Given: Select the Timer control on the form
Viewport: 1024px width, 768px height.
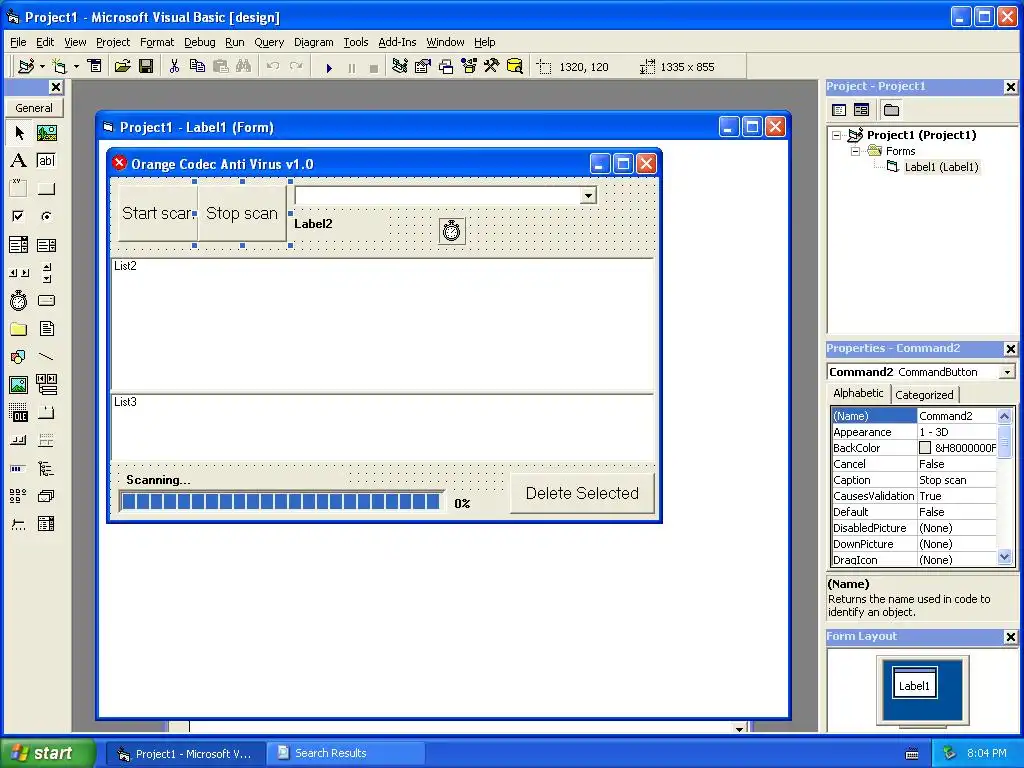Looking at the screenshot, I should (452, 231).
